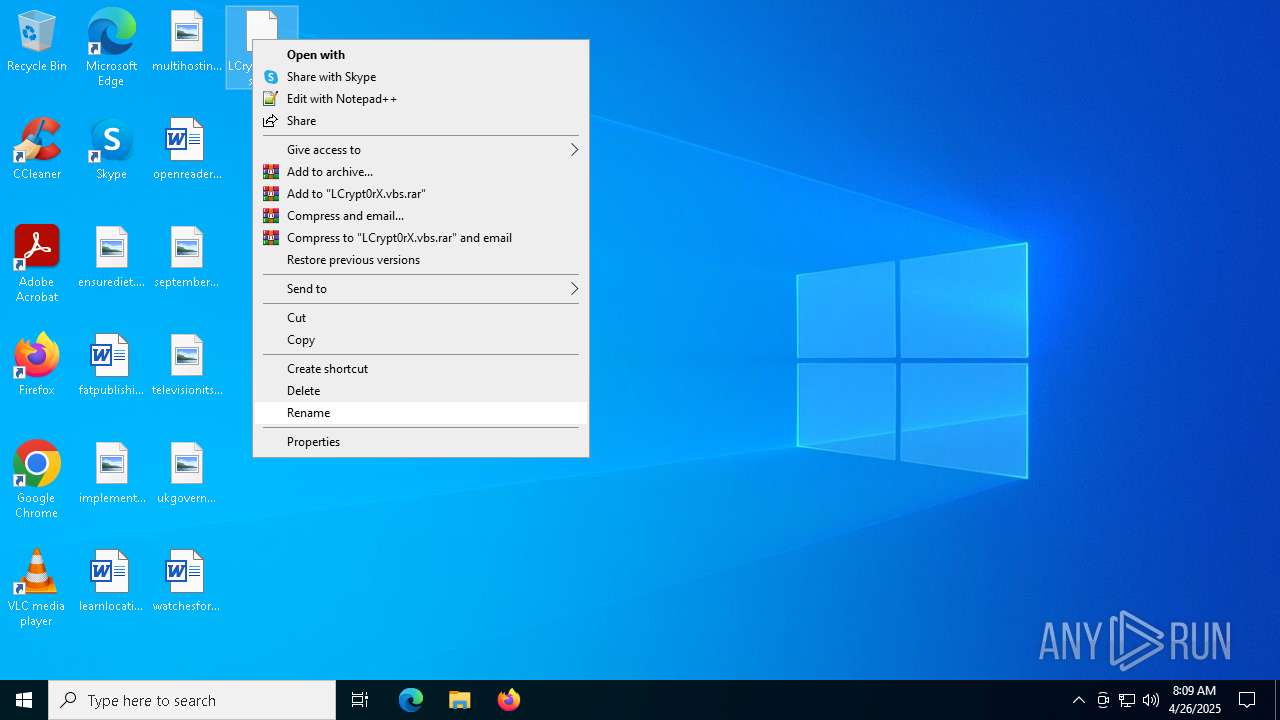Click the taskbar search box
This screenshot has height=720, width=1280.
point(192,700)
